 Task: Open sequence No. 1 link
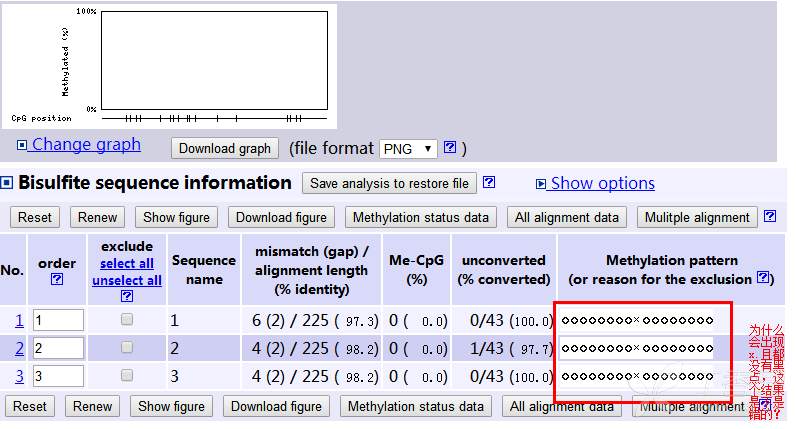[19, 320]
